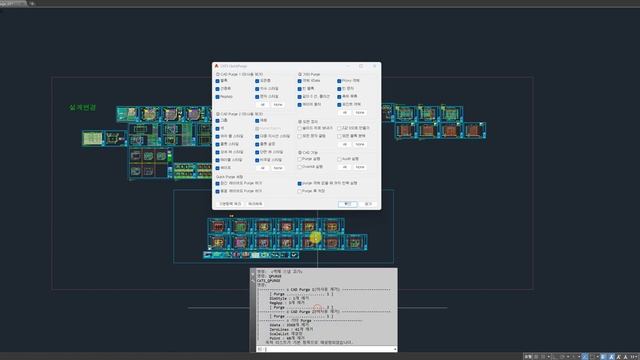Image resolution: width=640 pixels, height=360 pixels.
Task: Click the ZeroLines line in the command history
Action: click(291, 329)
